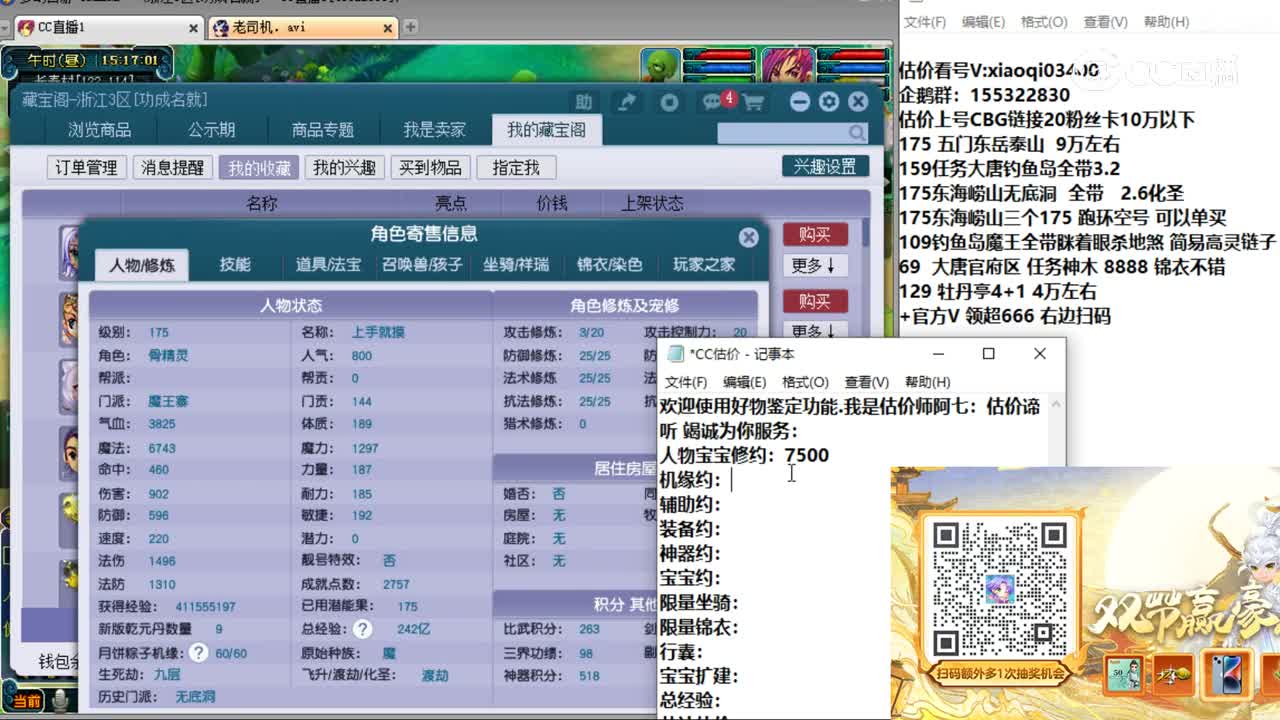Close the CC直播1 tab

[x=193, y=28]
